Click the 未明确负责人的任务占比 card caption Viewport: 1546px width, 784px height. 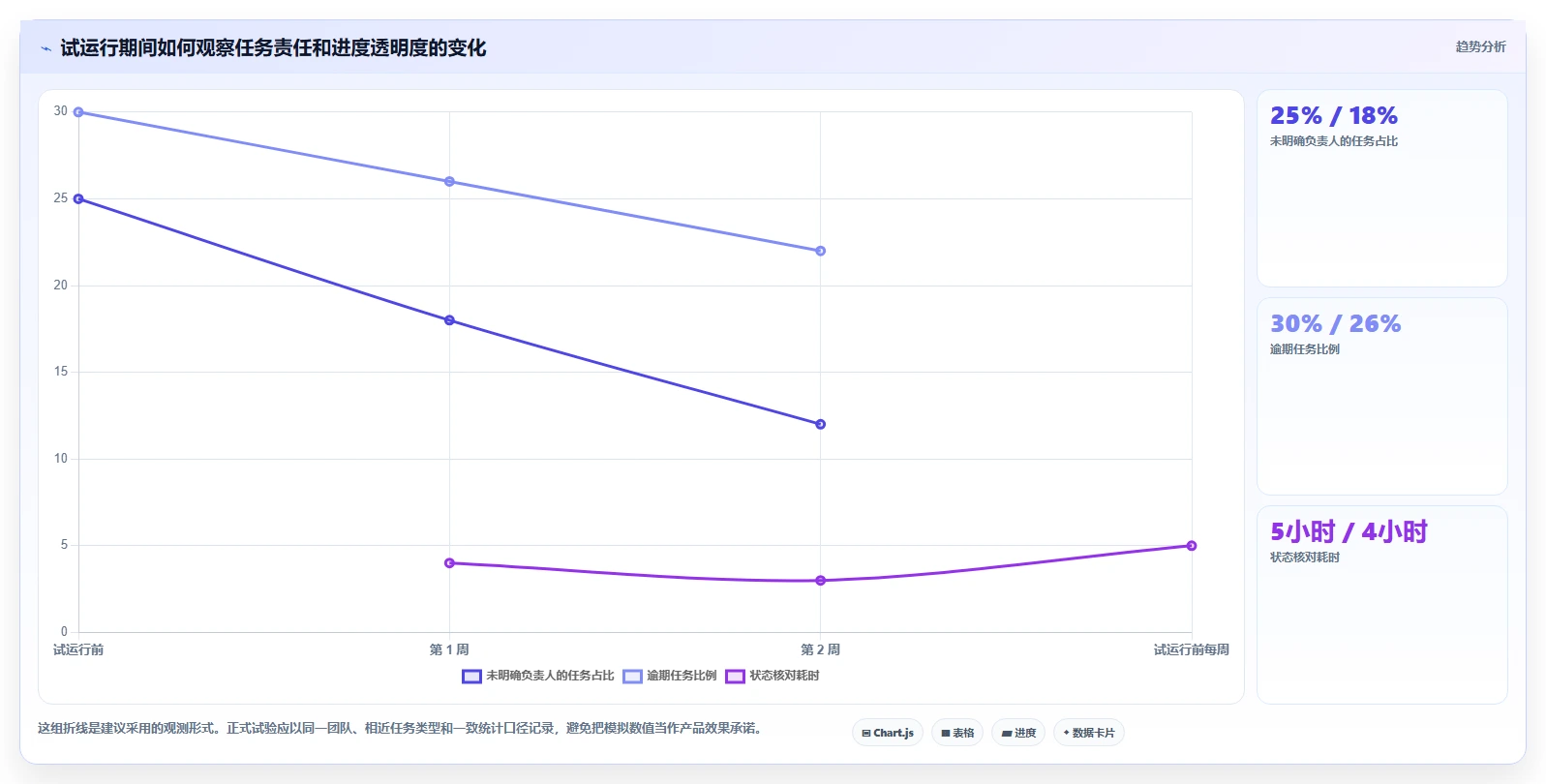pos(1334,141)
